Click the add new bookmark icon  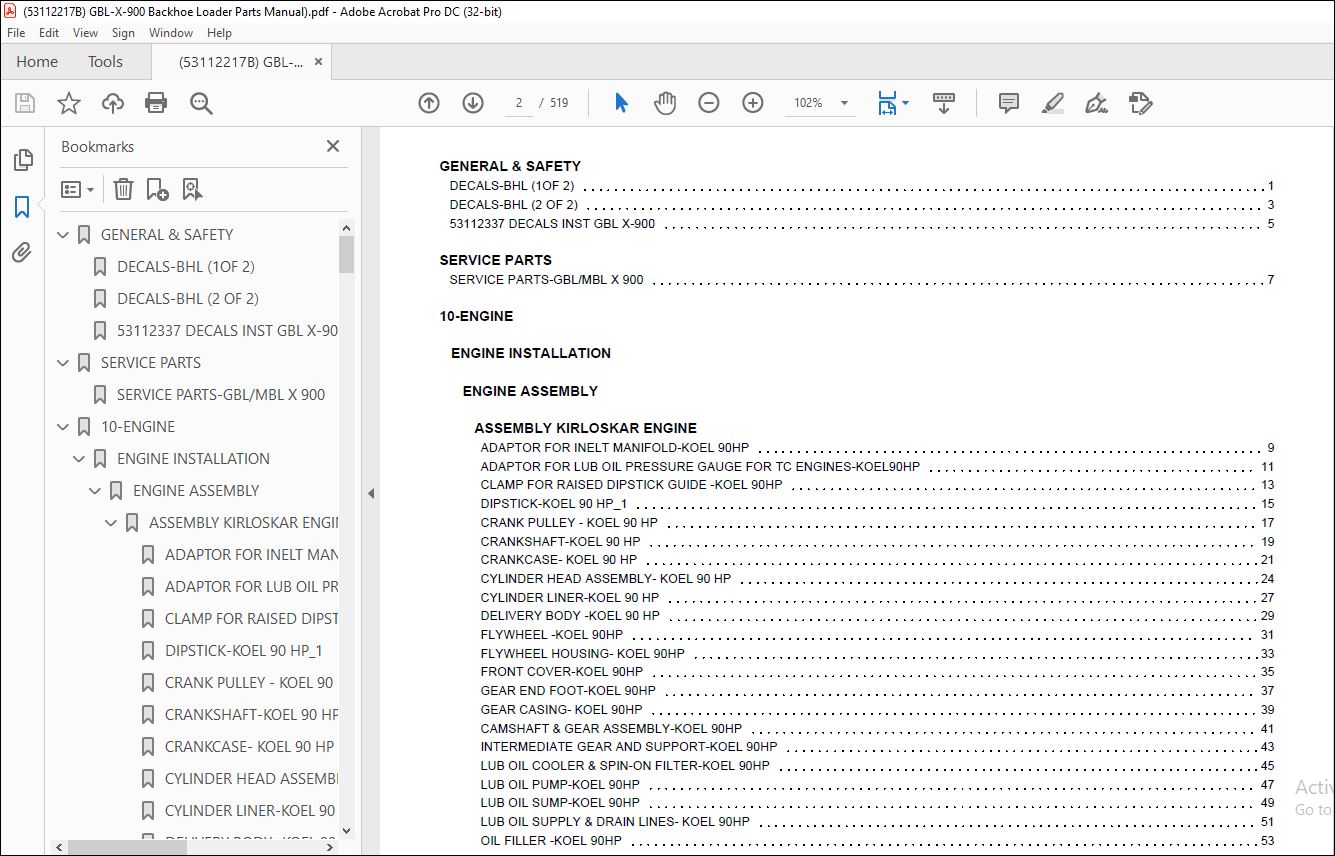[157, 189]
